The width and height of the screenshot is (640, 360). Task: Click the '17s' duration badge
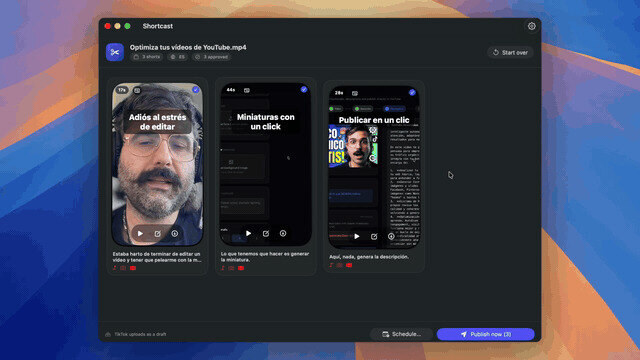point(122,90)
